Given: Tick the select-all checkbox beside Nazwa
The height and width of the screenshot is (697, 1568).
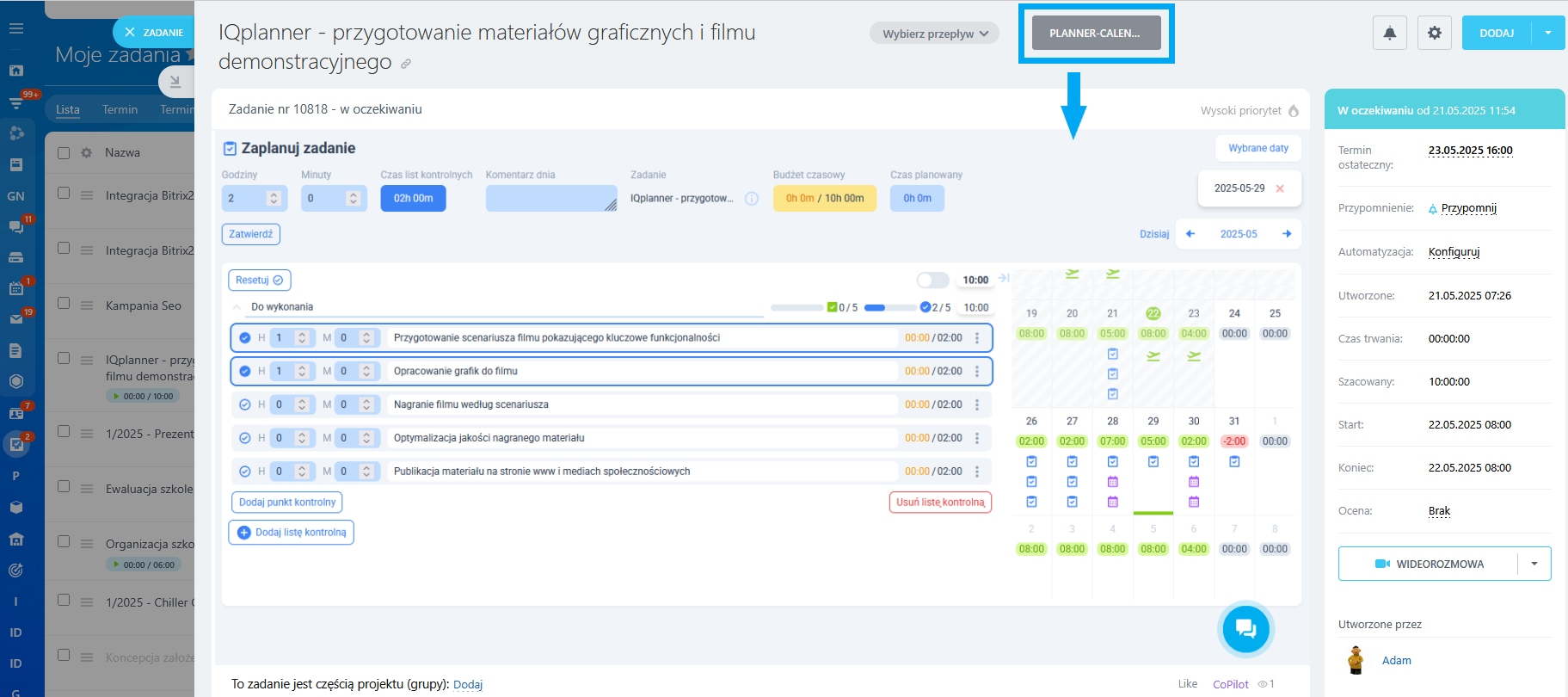Looking at the screenshot, I should point(64,152).
